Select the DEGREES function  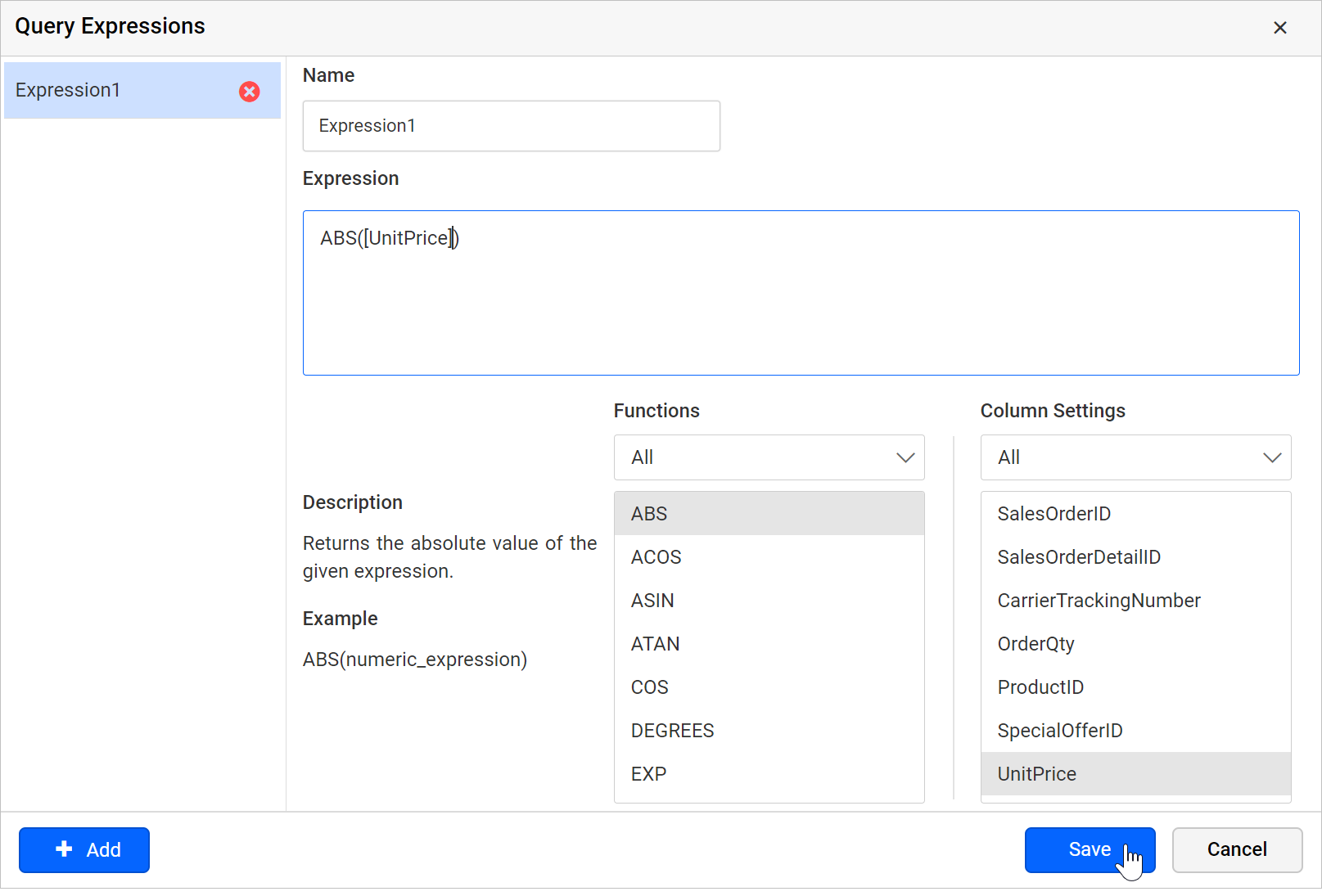tap(769, 731)
